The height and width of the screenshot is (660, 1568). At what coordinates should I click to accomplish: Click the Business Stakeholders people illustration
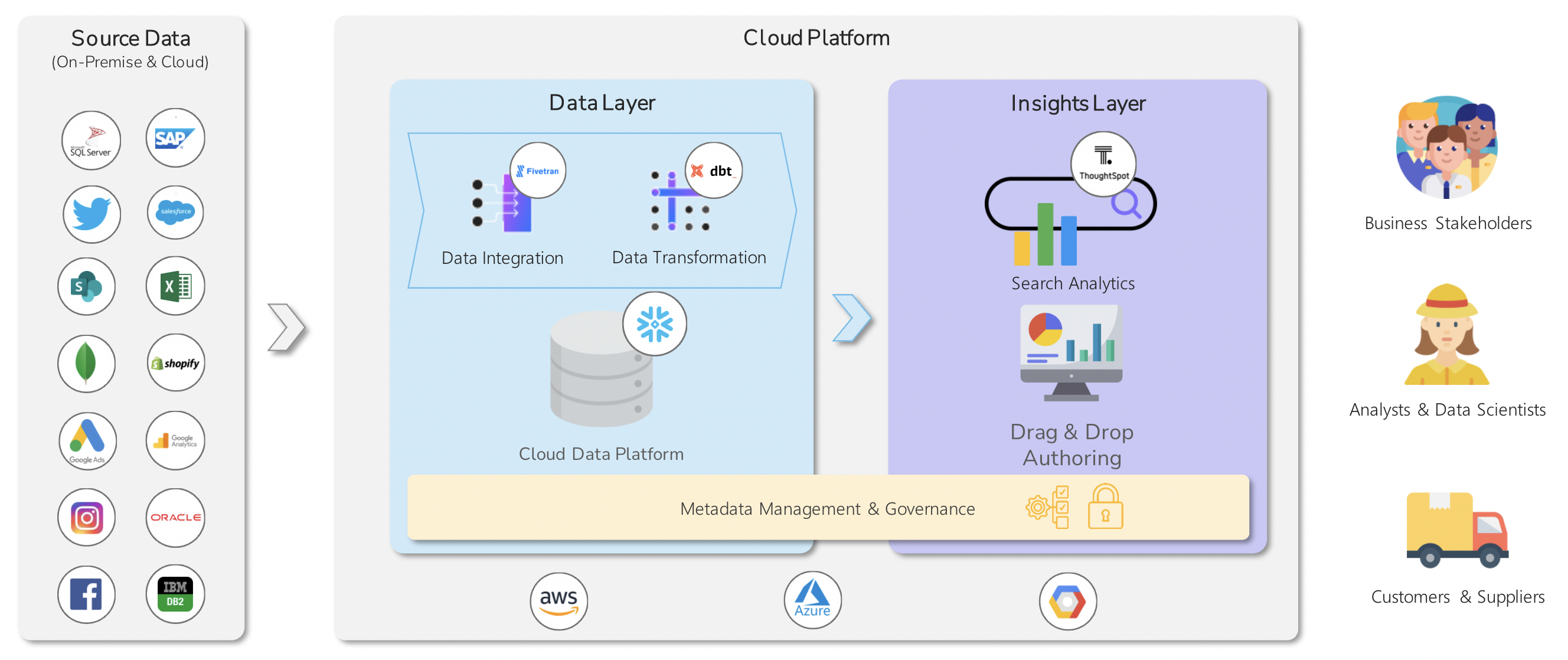[x=1446, y=148]
